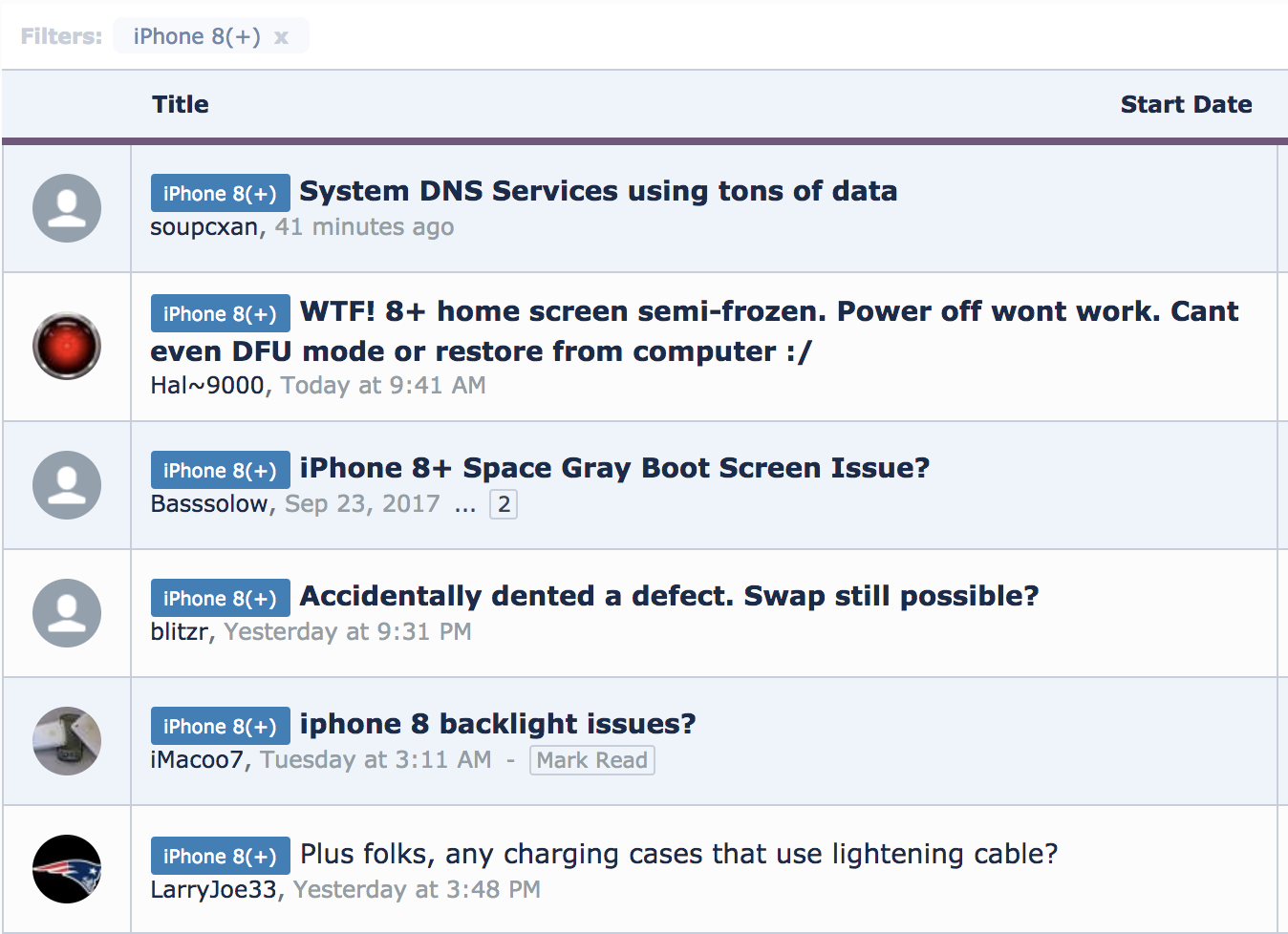Click soupcxan's default avatar icon
Image resolution: width=1288 pixels, height=934 pixels.
[67, 208]
